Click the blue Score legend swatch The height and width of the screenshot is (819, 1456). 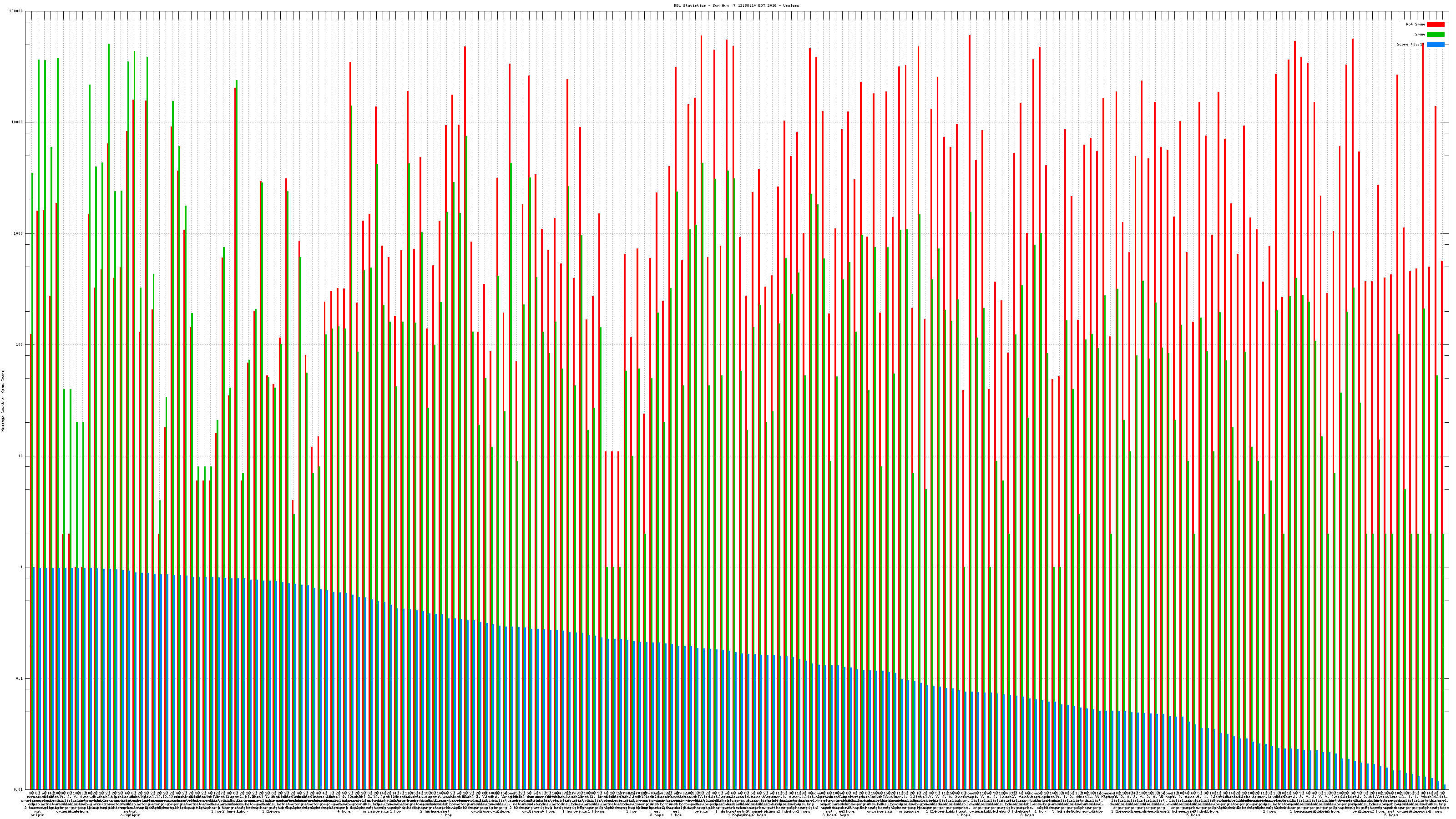pyautogui.click(x=1435, y=44)
